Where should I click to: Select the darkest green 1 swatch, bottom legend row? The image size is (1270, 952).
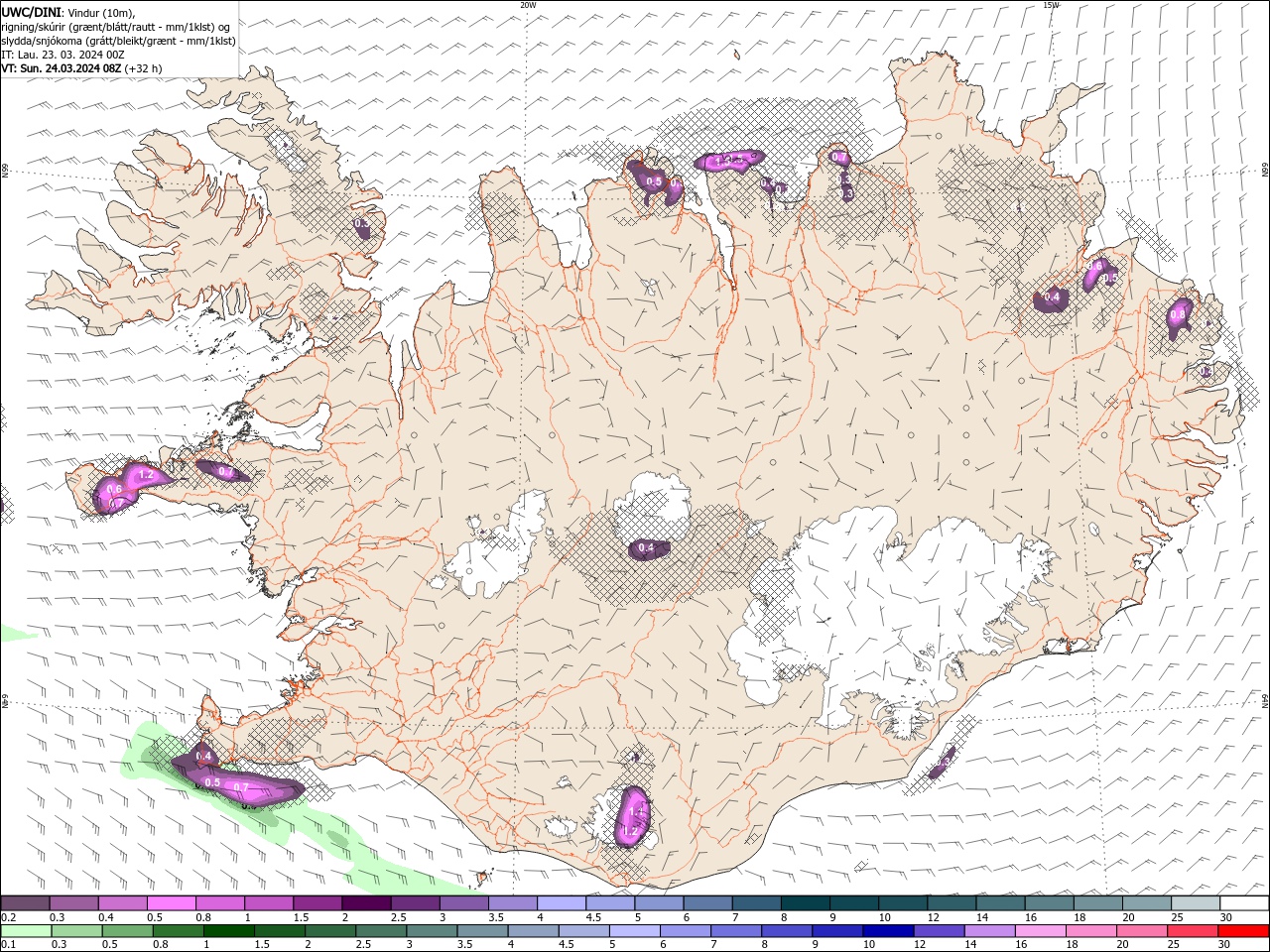[x=228, y=931]
